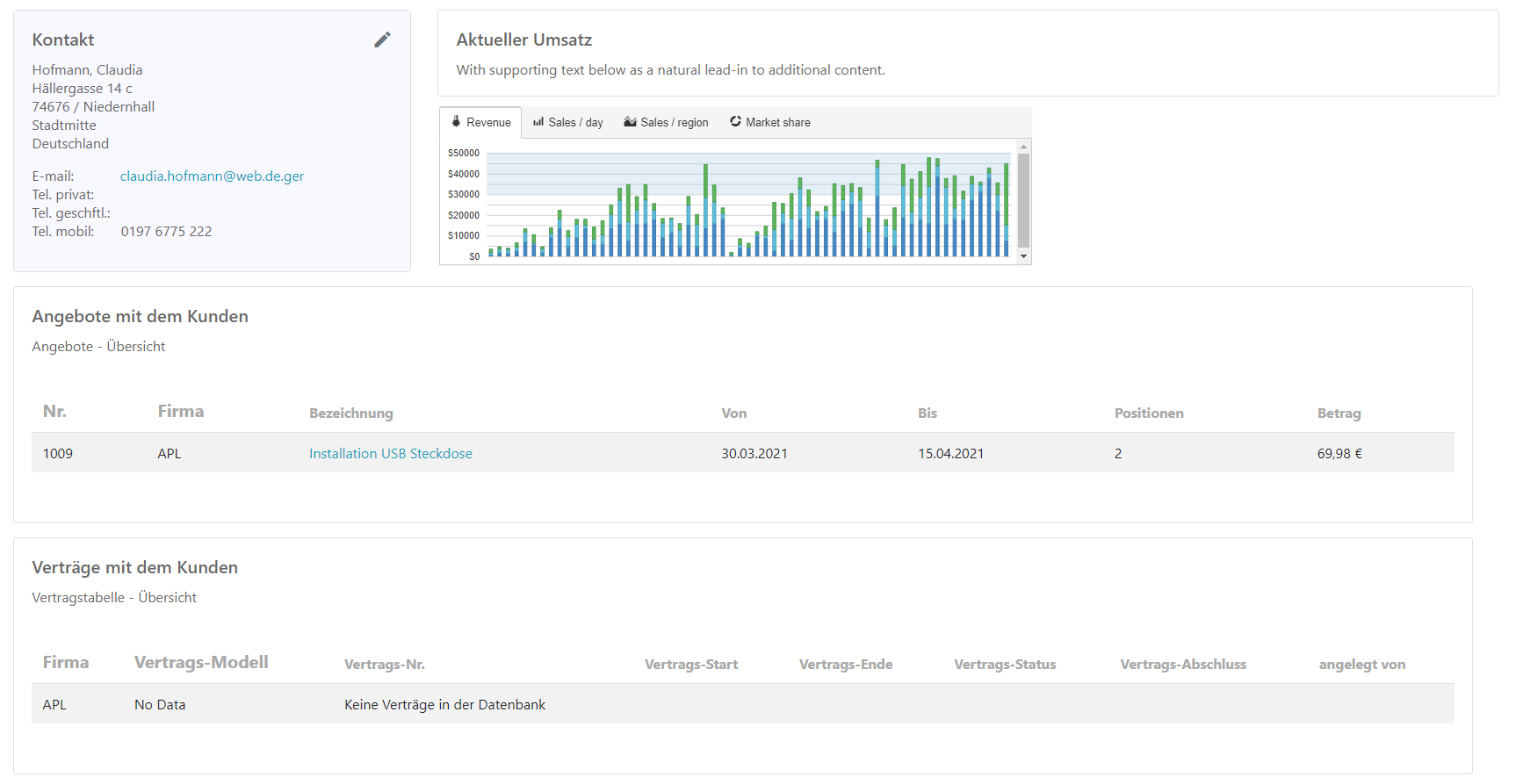This screenshot has width=1516, height=784.
Task: Click the plug icon on Revenue tab
Action: click(456, 122)
